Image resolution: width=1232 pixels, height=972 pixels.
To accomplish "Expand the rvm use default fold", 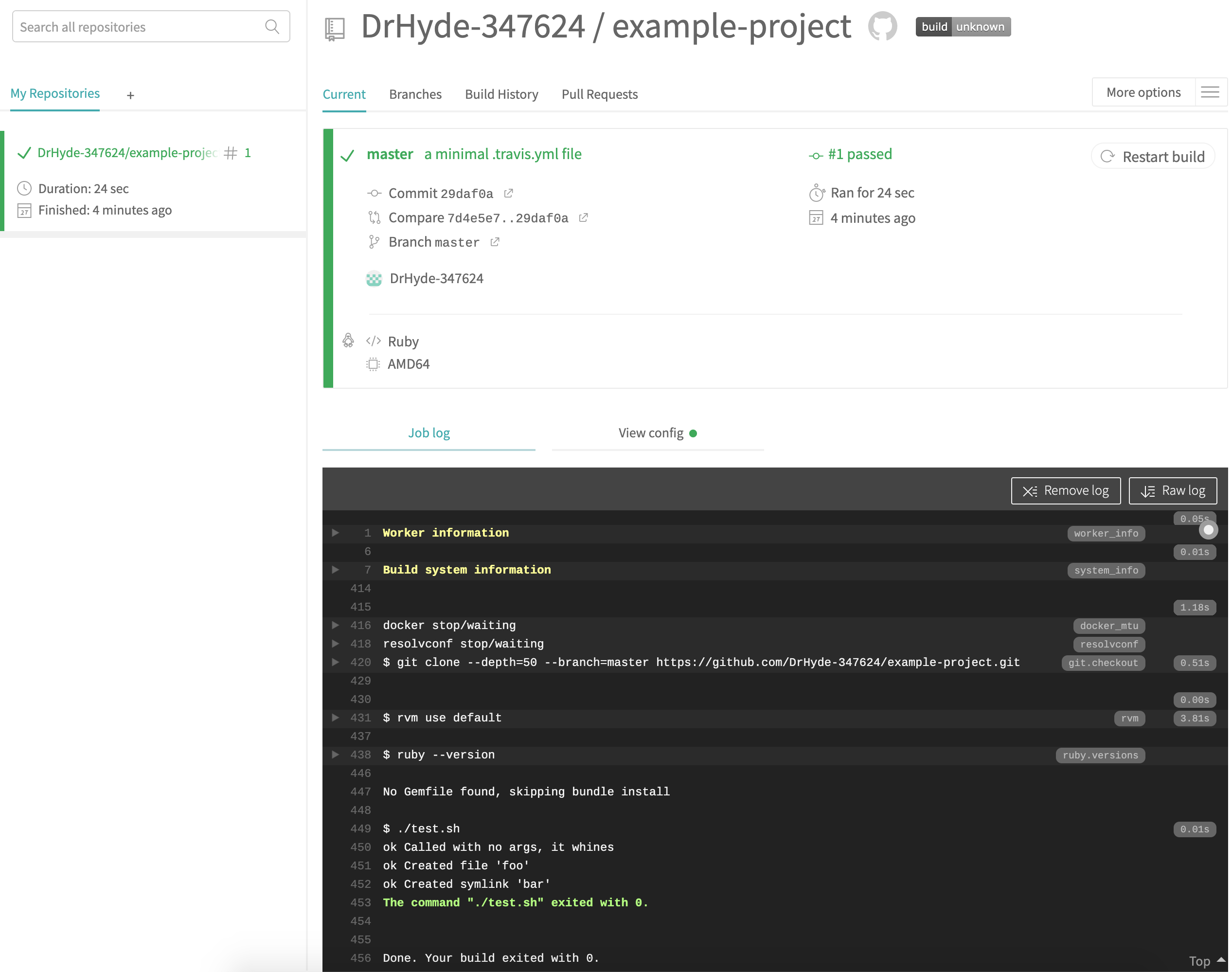I will tap(336, 718).
